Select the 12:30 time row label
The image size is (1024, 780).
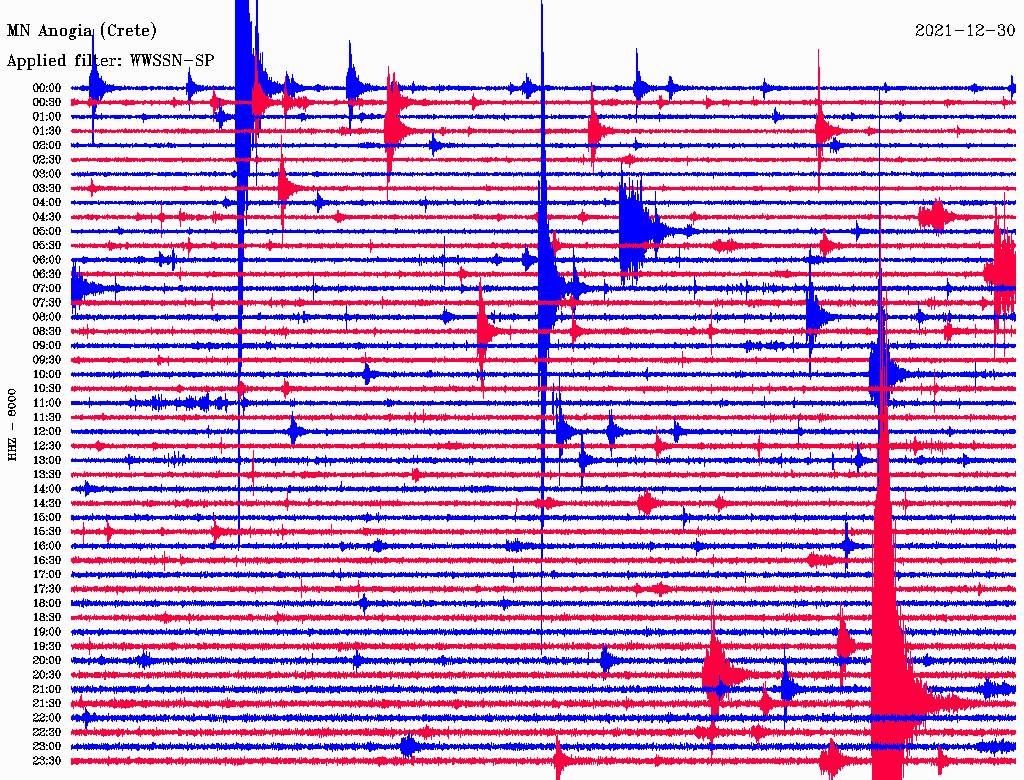point(47,446)
